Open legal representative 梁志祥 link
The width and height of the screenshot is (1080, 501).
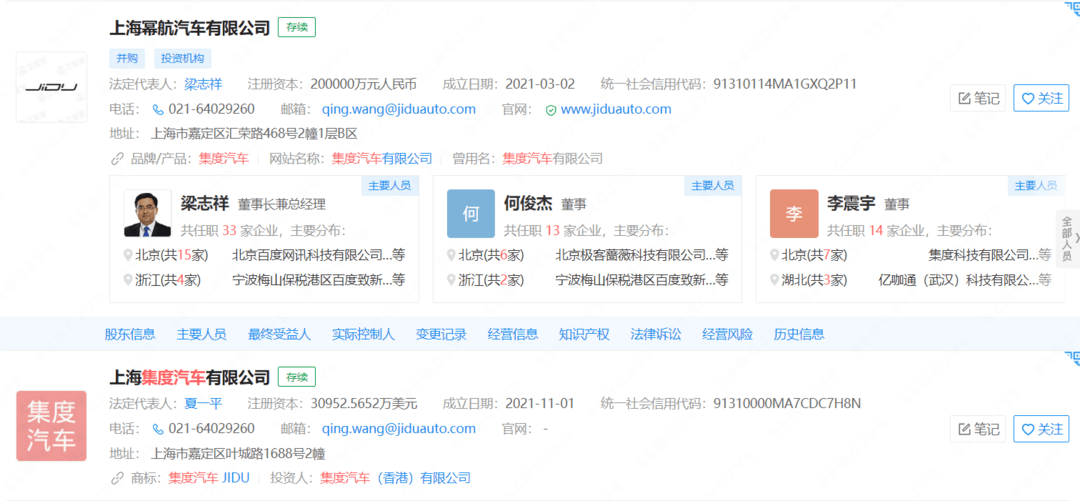(203, 84)
